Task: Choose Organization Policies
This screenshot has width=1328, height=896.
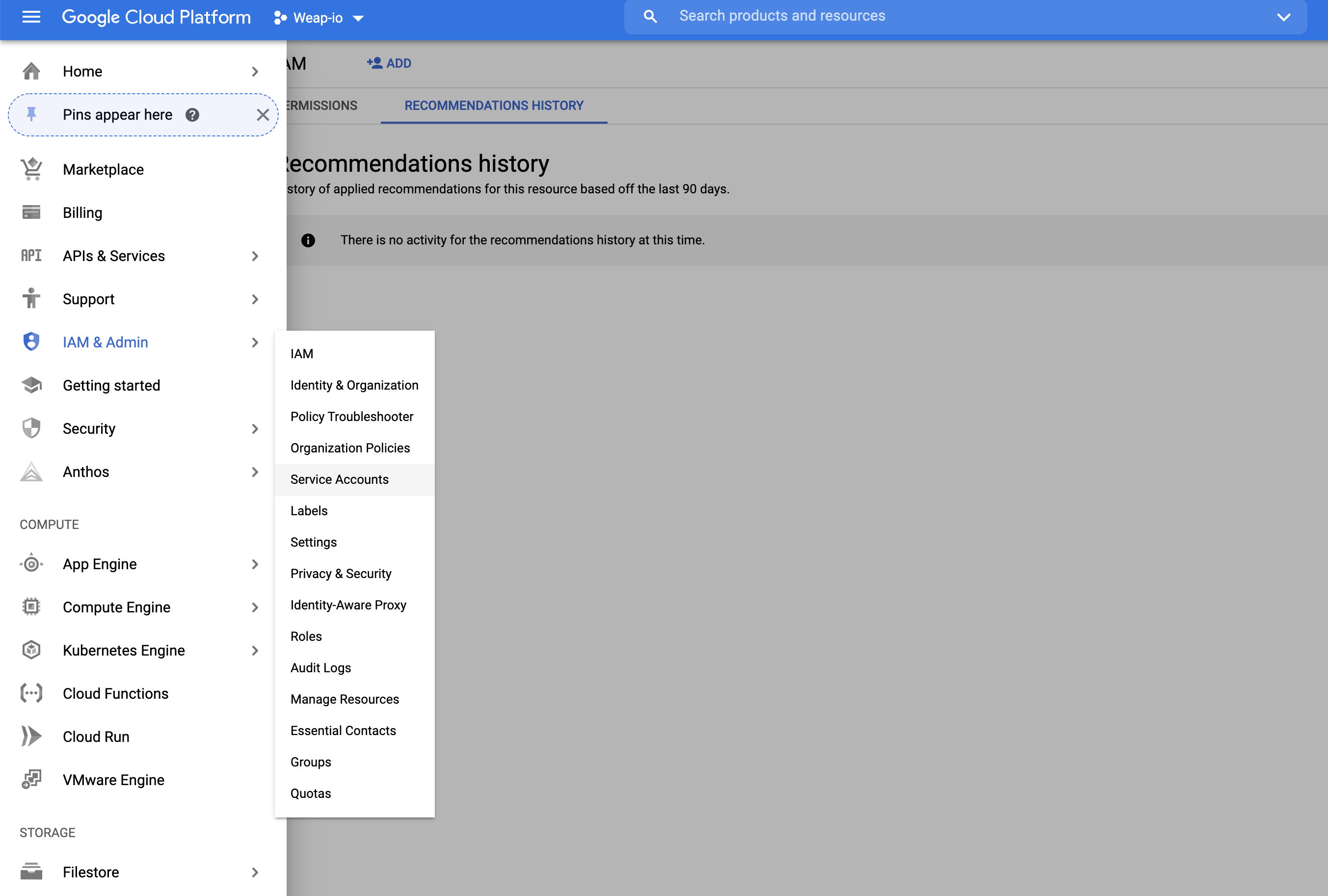Action: pyautogui.click(x=354, y=448)
